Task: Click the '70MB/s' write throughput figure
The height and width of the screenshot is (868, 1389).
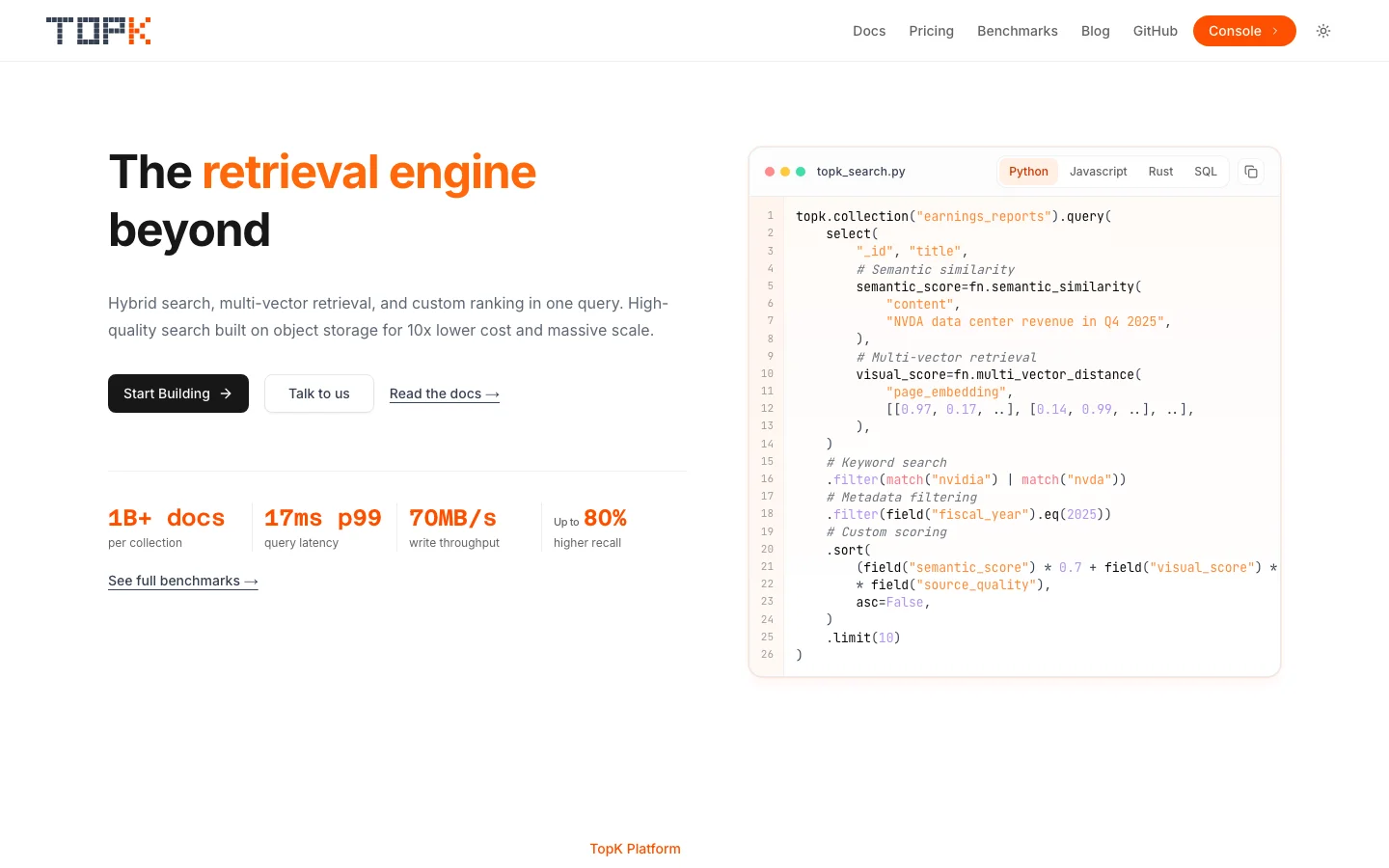Action: pyautogui.click(x=453, y=518)
